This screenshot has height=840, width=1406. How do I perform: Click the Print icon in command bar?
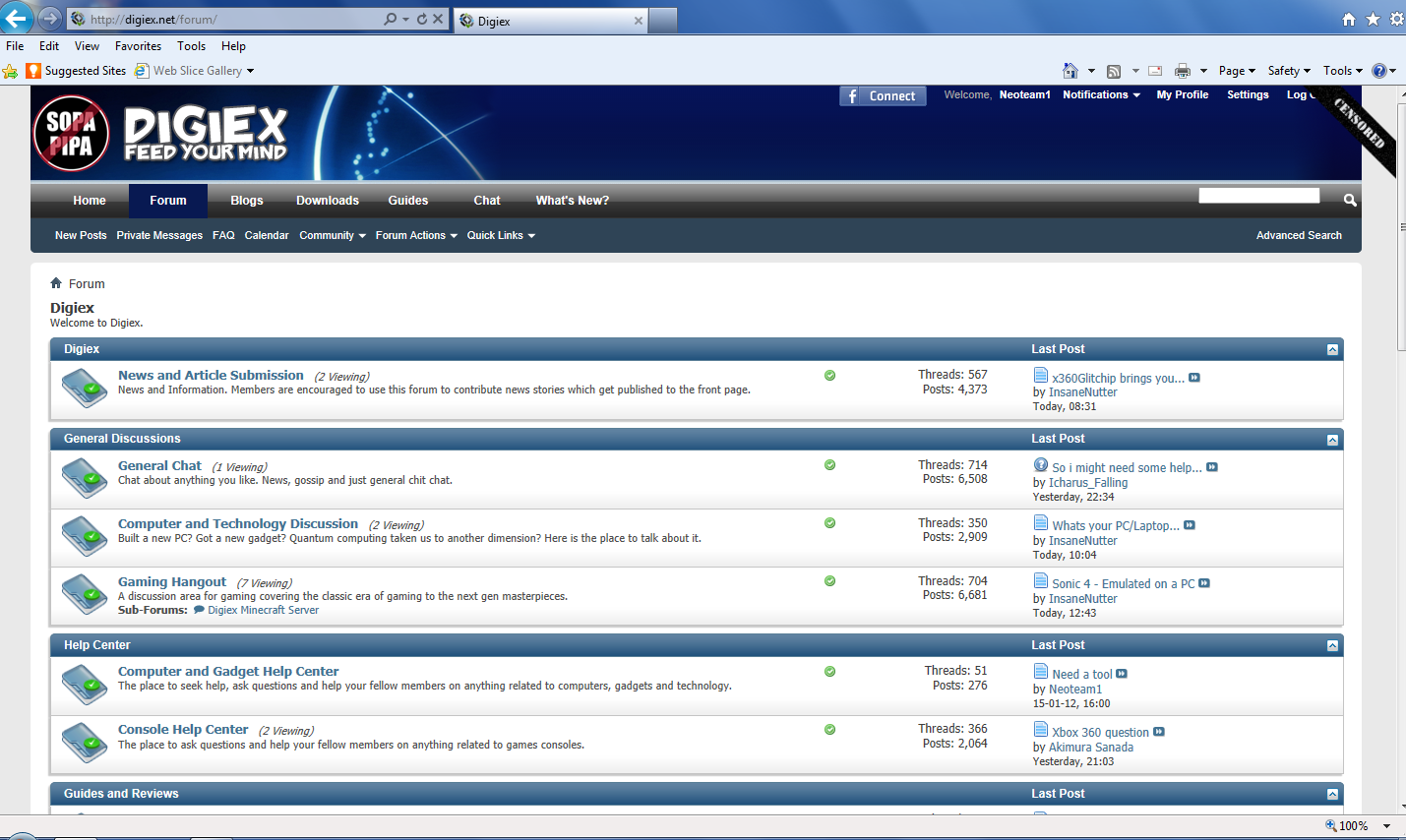(x=1183, y=71)
